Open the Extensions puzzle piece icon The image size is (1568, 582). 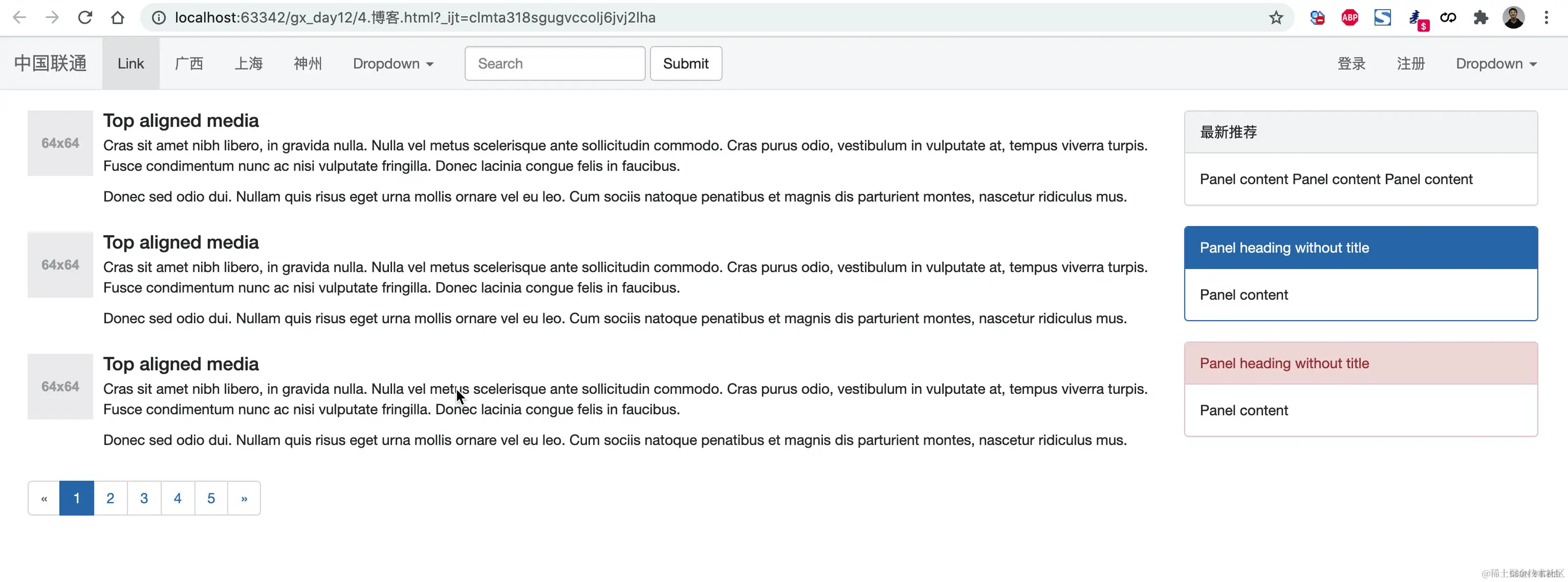pos(1480,18)
